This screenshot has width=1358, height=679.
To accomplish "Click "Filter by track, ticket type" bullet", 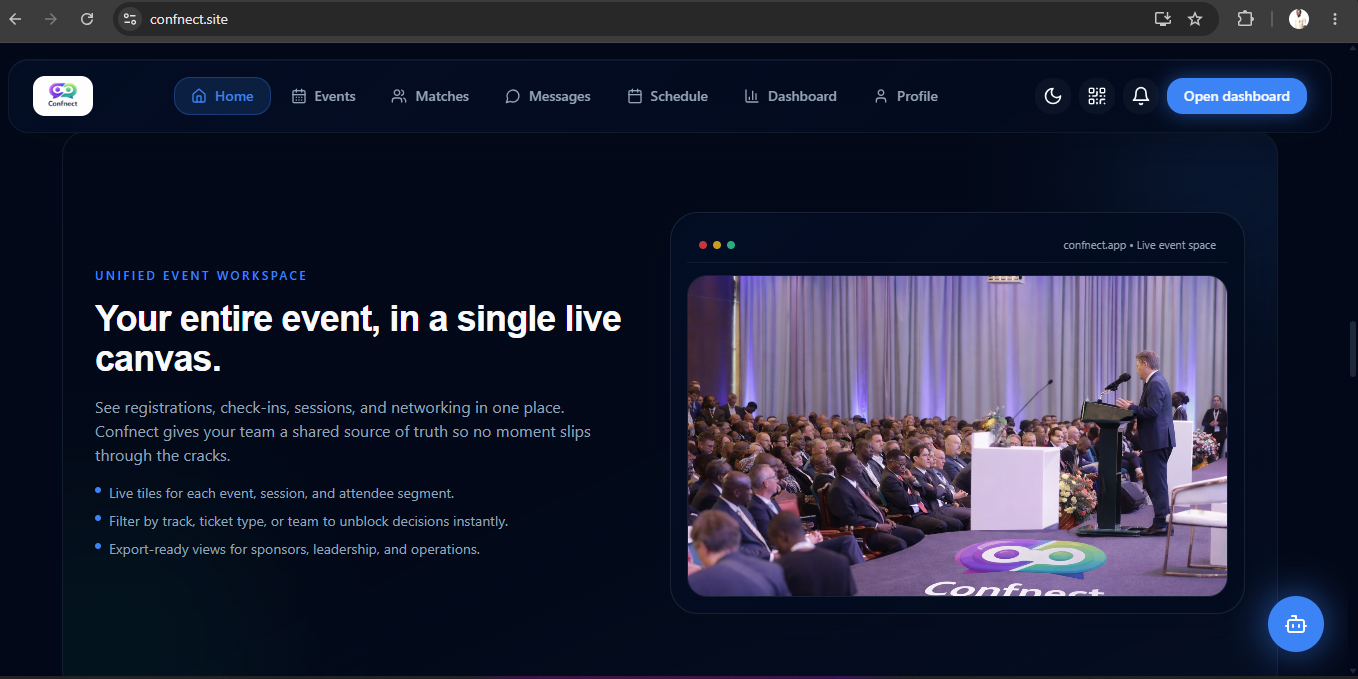I will (x=309, y=521).
